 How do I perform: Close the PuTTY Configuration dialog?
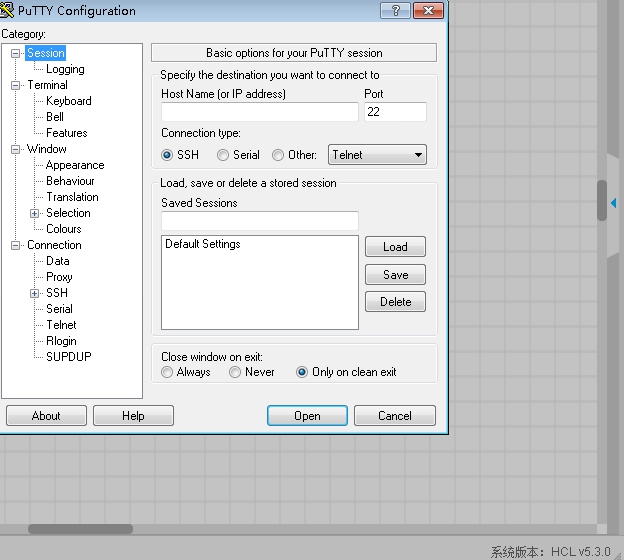pos(428,10)
